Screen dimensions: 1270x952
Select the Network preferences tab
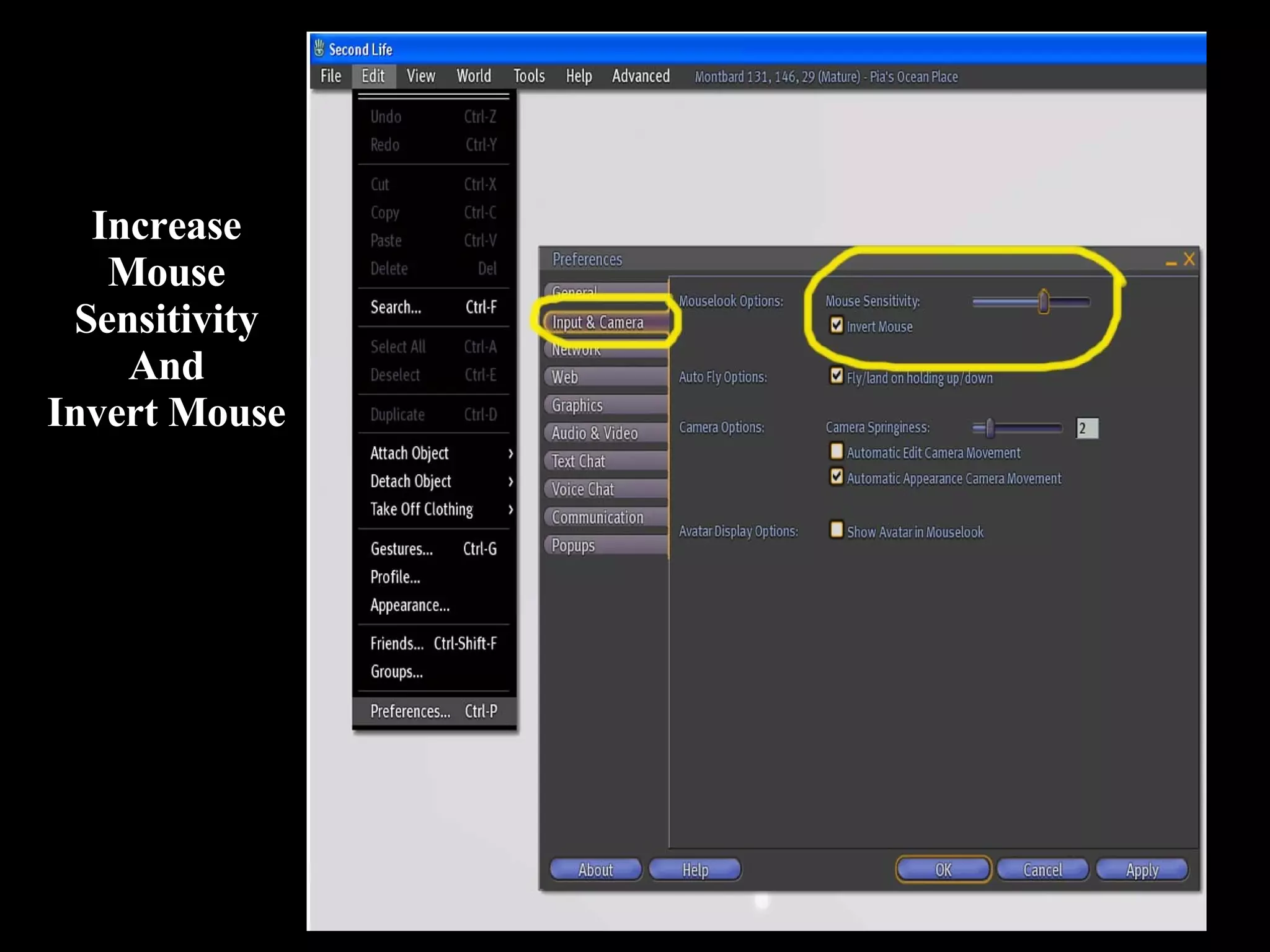coord(606,350)
